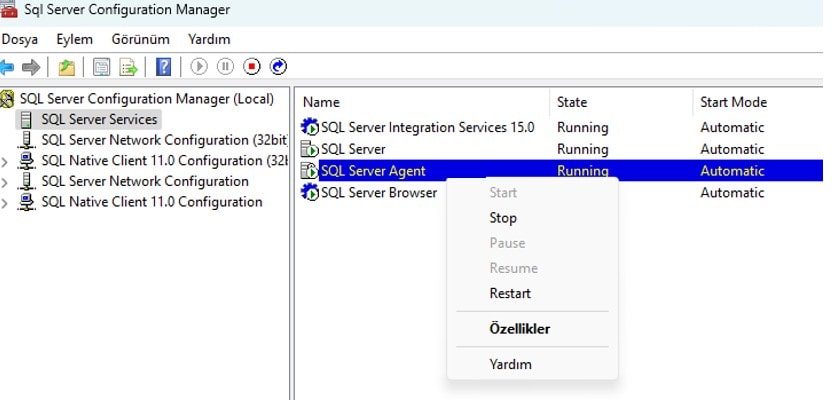
Task: Click the SQL Server Network Configuration node icon
Action: [26, 181]
